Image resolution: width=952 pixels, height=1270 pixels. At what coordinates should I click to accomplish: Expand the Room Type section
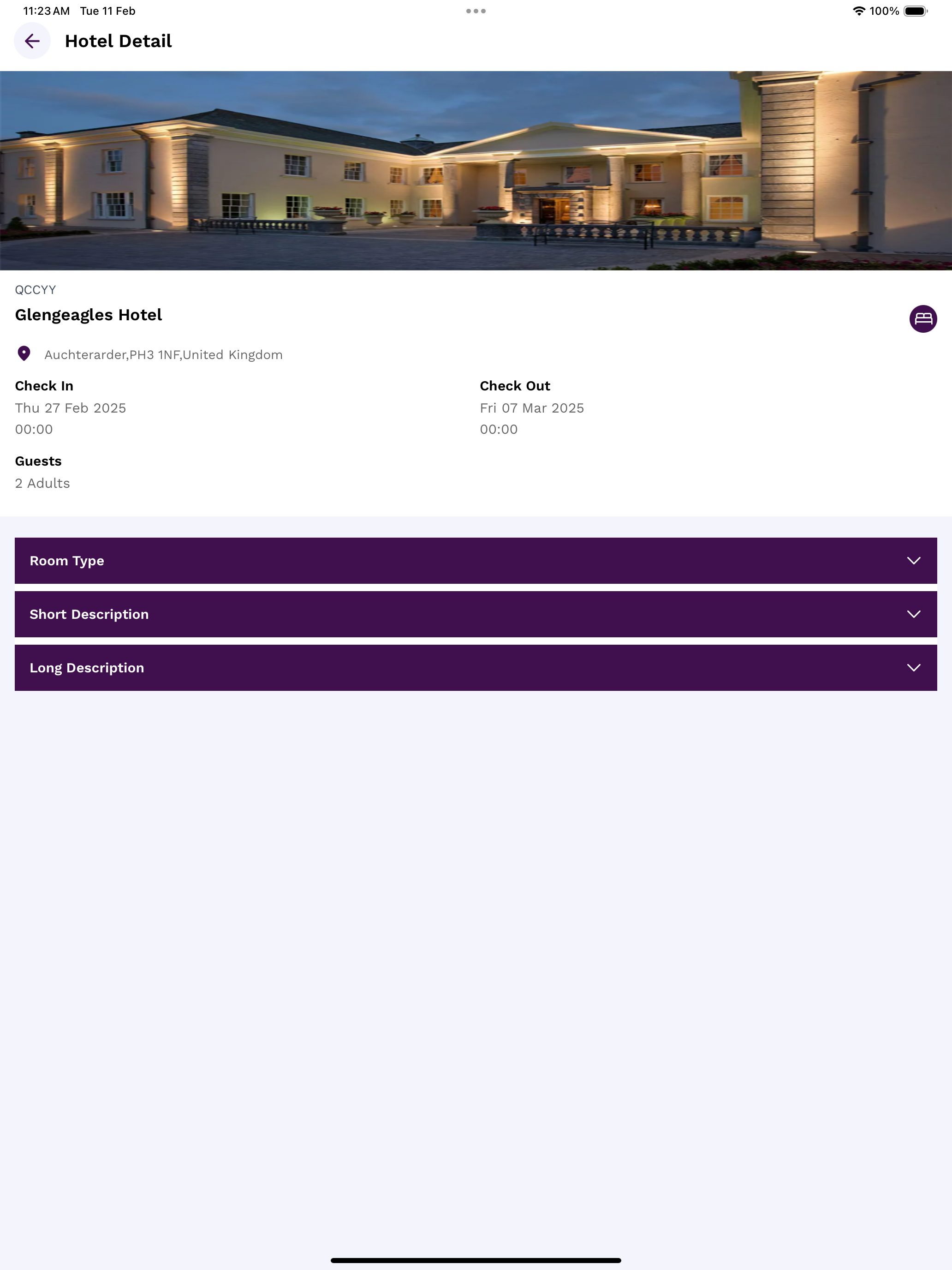pyautogui.click(x=476, y=560)
